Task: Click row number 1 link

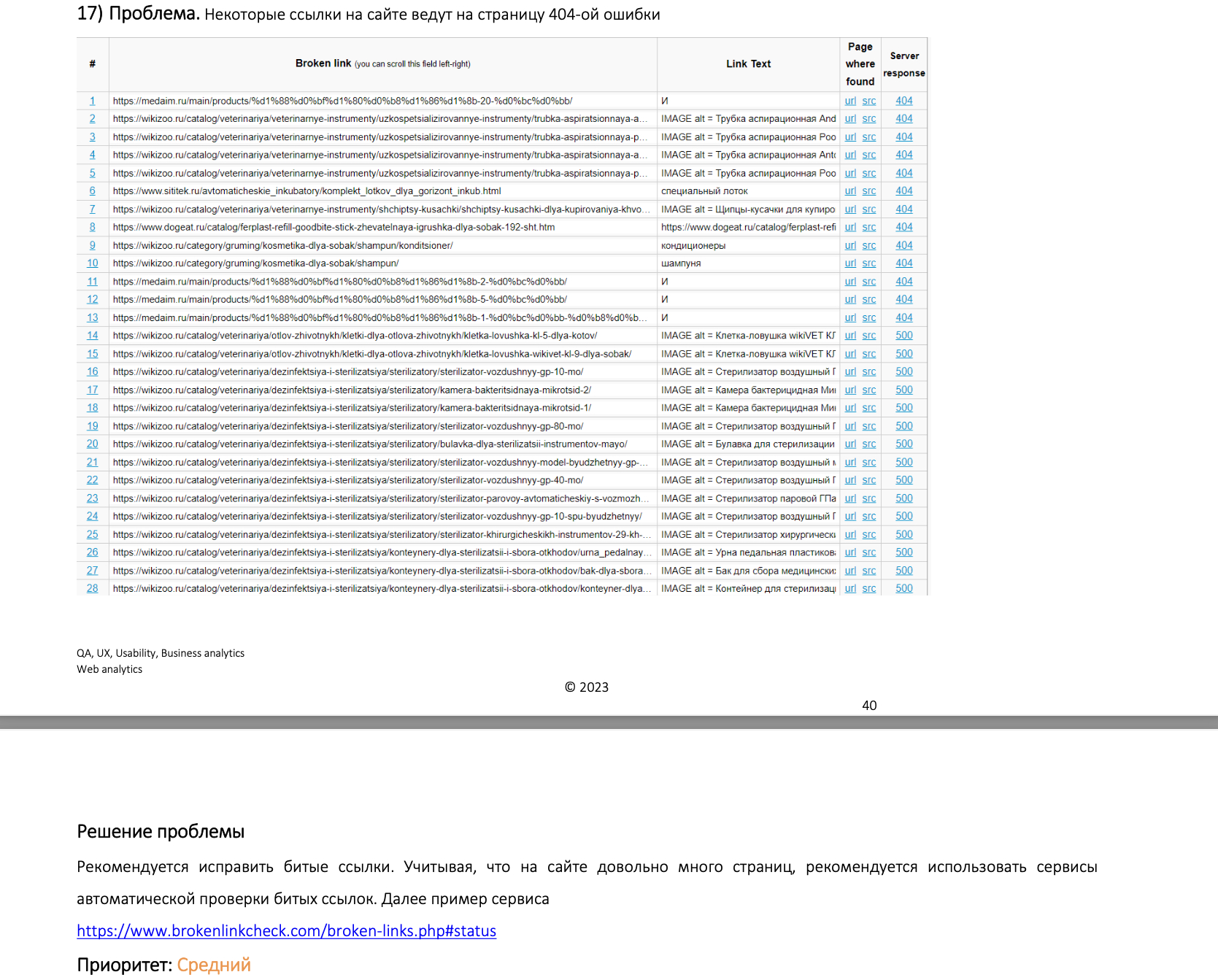Action: click(x=93, y=101)
